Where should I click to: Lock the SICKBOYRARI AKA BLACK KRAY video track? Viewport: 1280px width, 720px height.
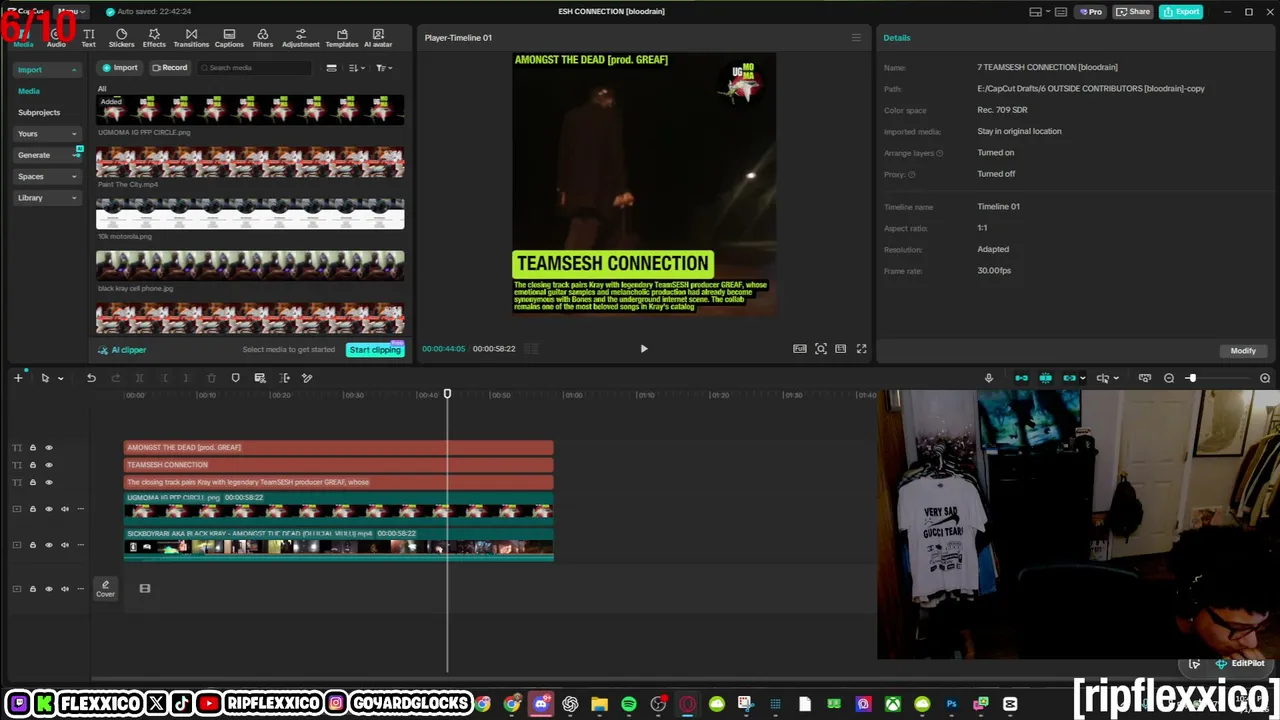[32, 545]
